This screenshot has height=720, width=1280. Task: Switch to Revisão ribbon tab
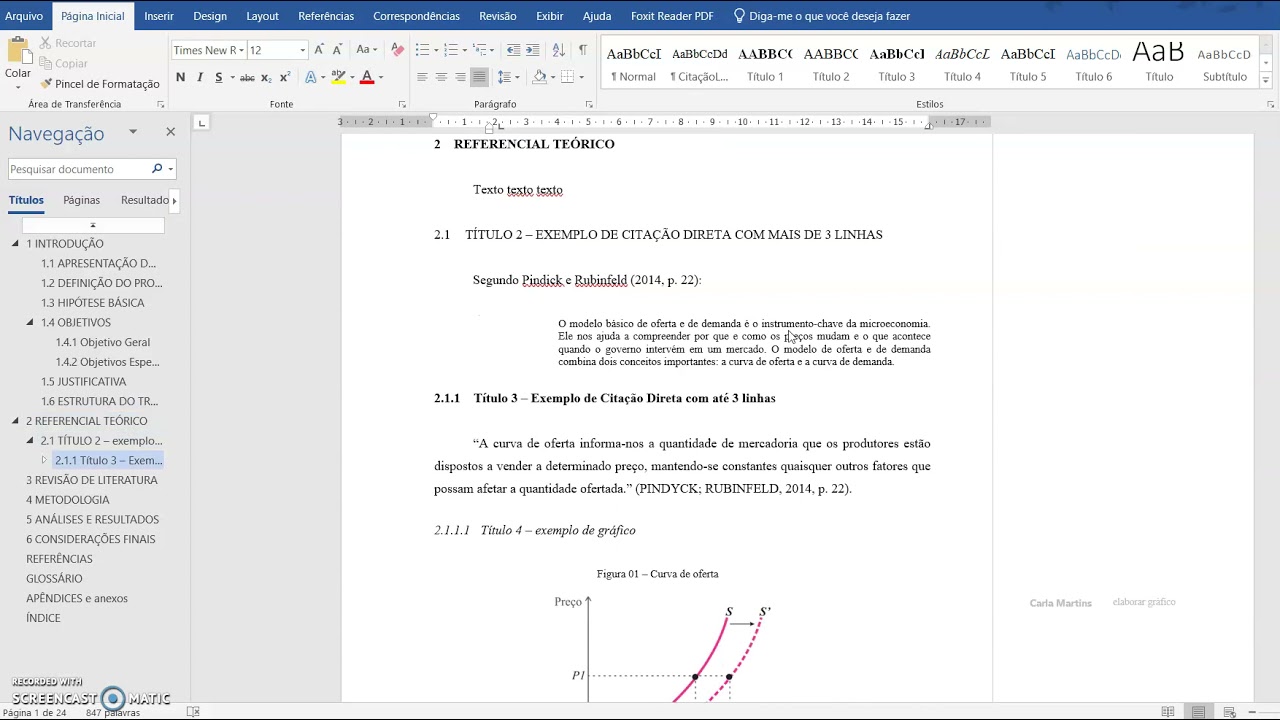[x=498, y=16]
